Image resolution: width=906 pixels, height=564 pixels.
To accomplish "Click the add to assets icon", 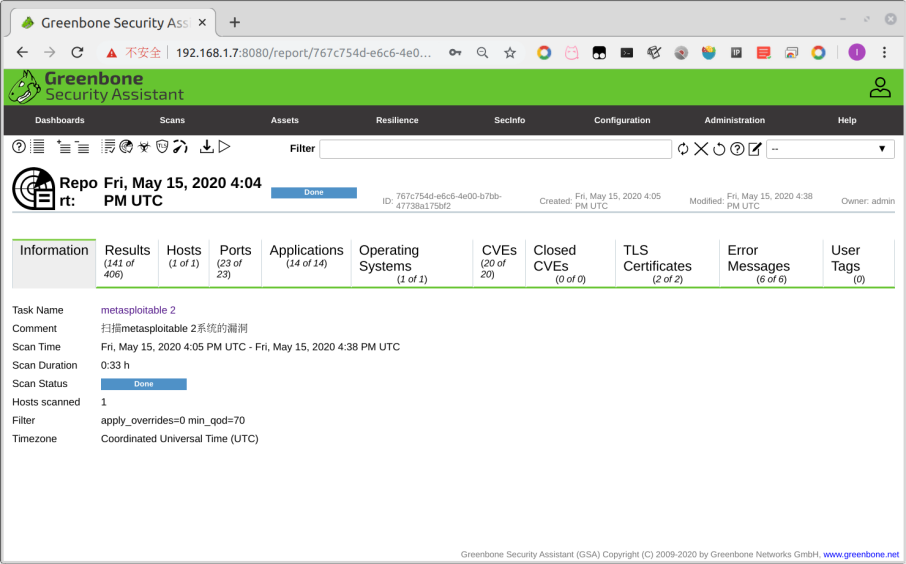I will point(63,148).
